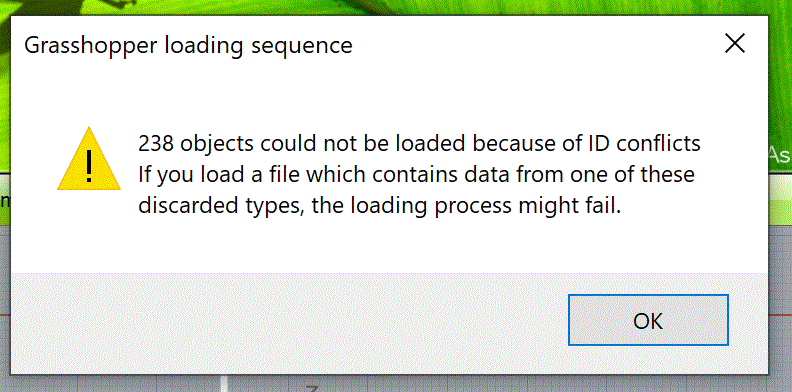Click the gray grid canvas below the dialog
Viewport: 792px width, 392px height.
click(505, 383)
